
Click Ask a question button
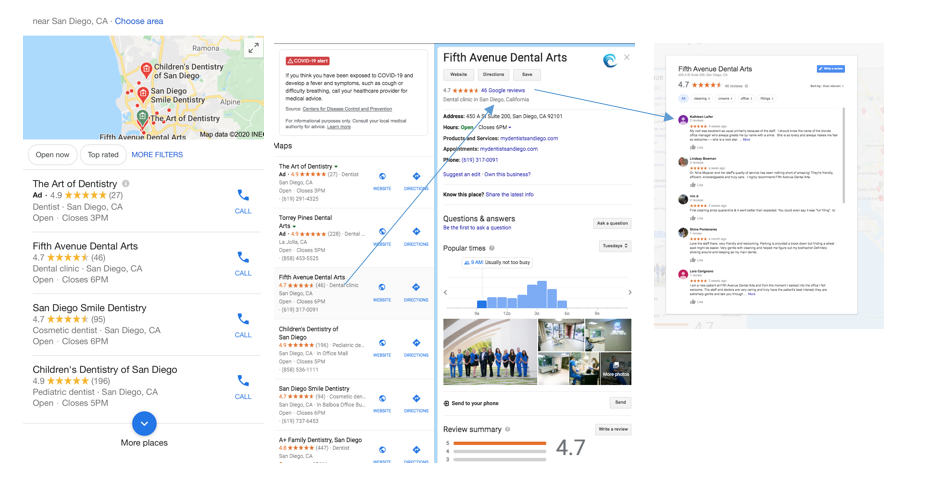tap(612, 224)
